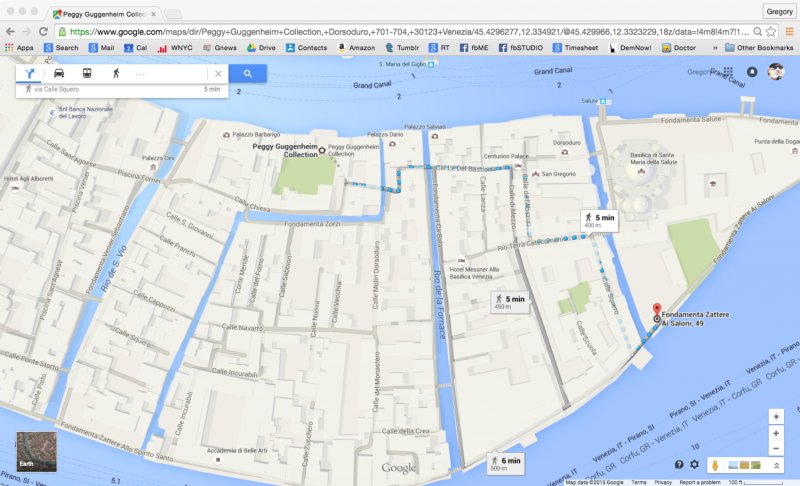This screenshot has width=800, height=486.
Task: Click the Gregory profile button
Action: click(x=780, y=11)
